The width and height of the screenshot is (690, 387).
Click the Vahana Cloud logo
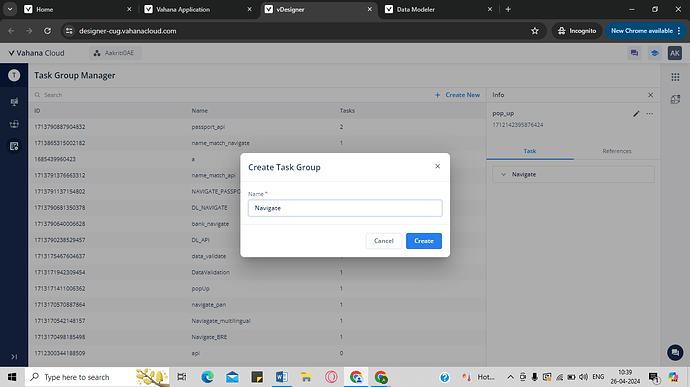[x=36, y=53]
